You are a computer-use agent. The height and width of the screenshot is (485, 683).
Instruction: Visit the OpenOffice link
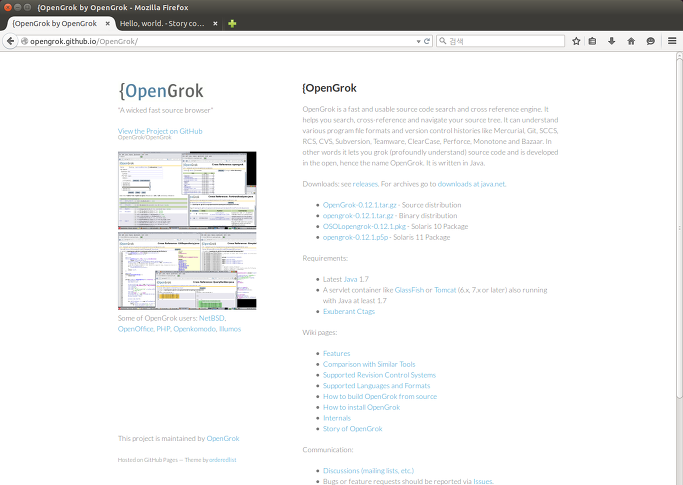pos(135,329)
